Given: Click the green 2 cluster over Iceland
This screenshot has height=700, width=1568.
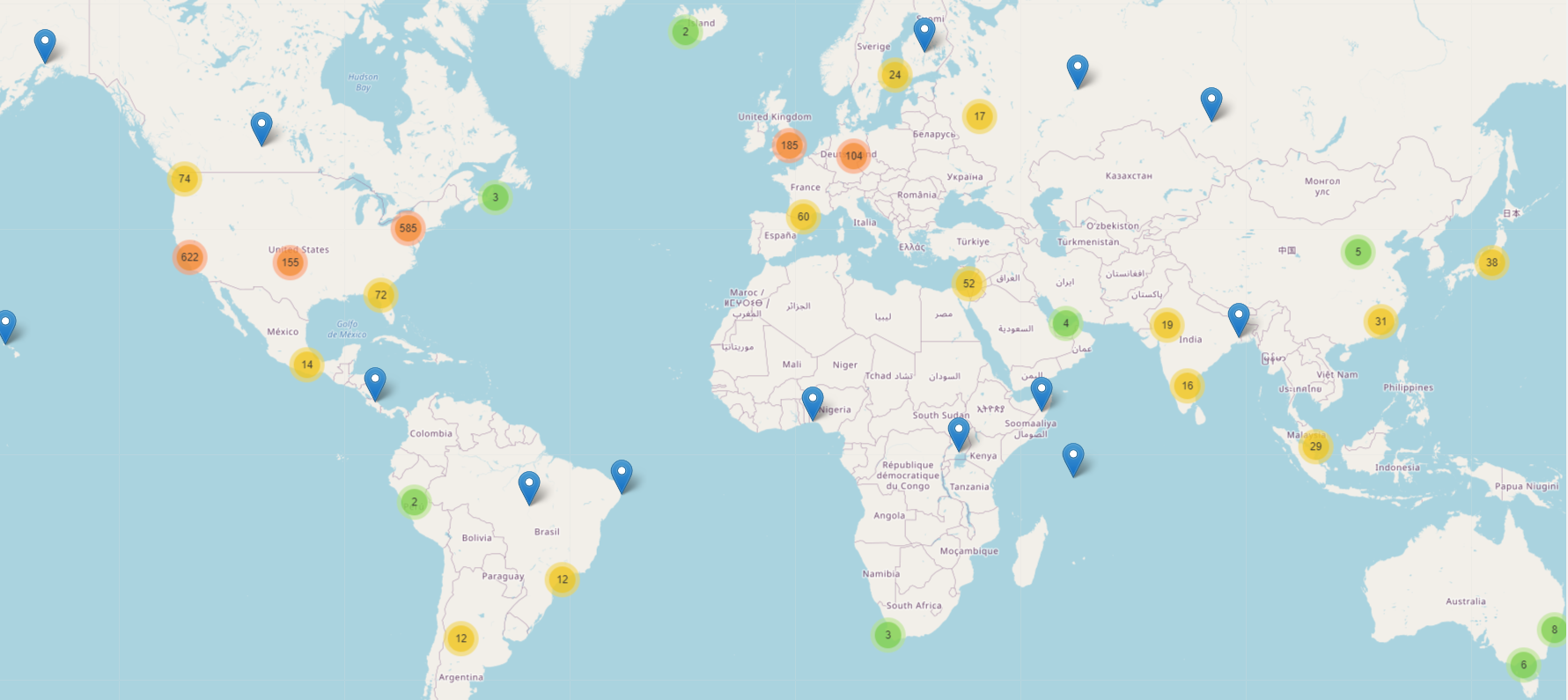Looking at the screenshot, I should click(685, 32).
